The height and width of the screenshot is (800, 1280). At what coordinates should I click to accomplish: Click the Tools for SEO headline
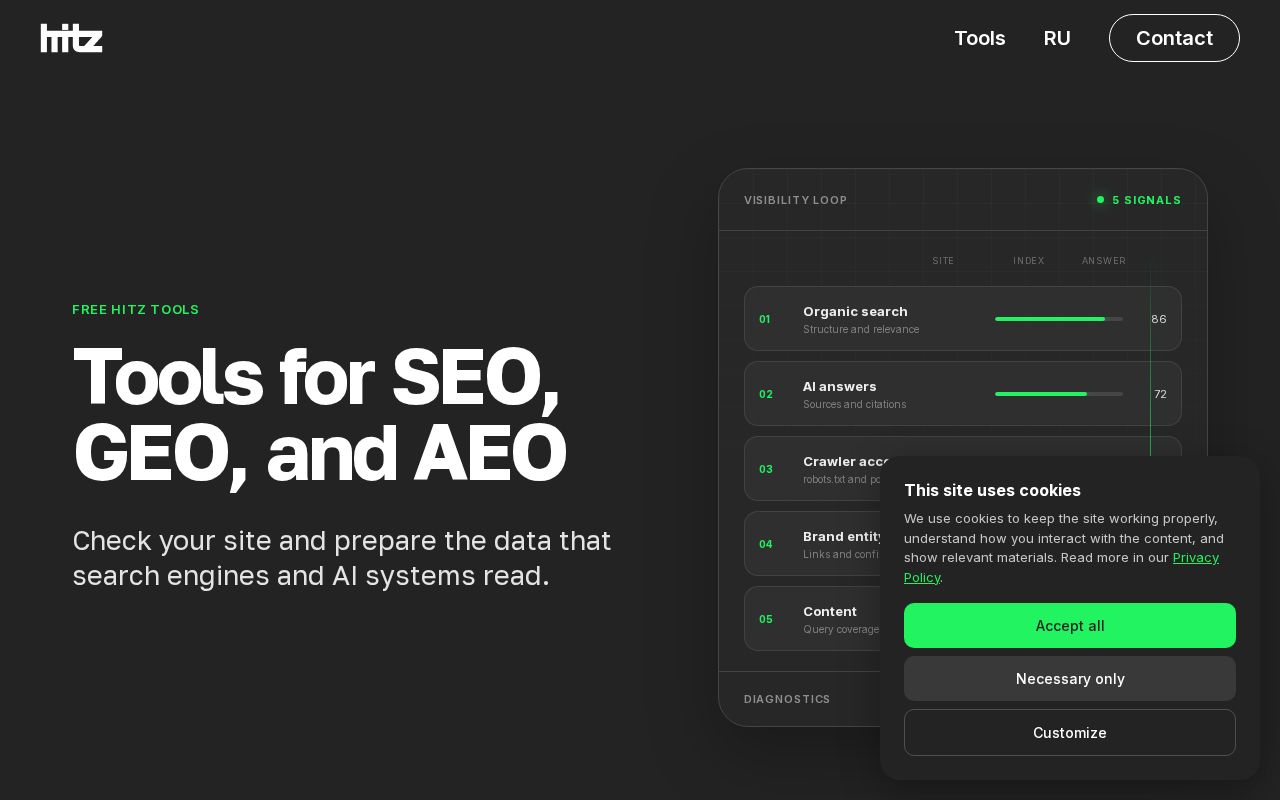point(320,414)
